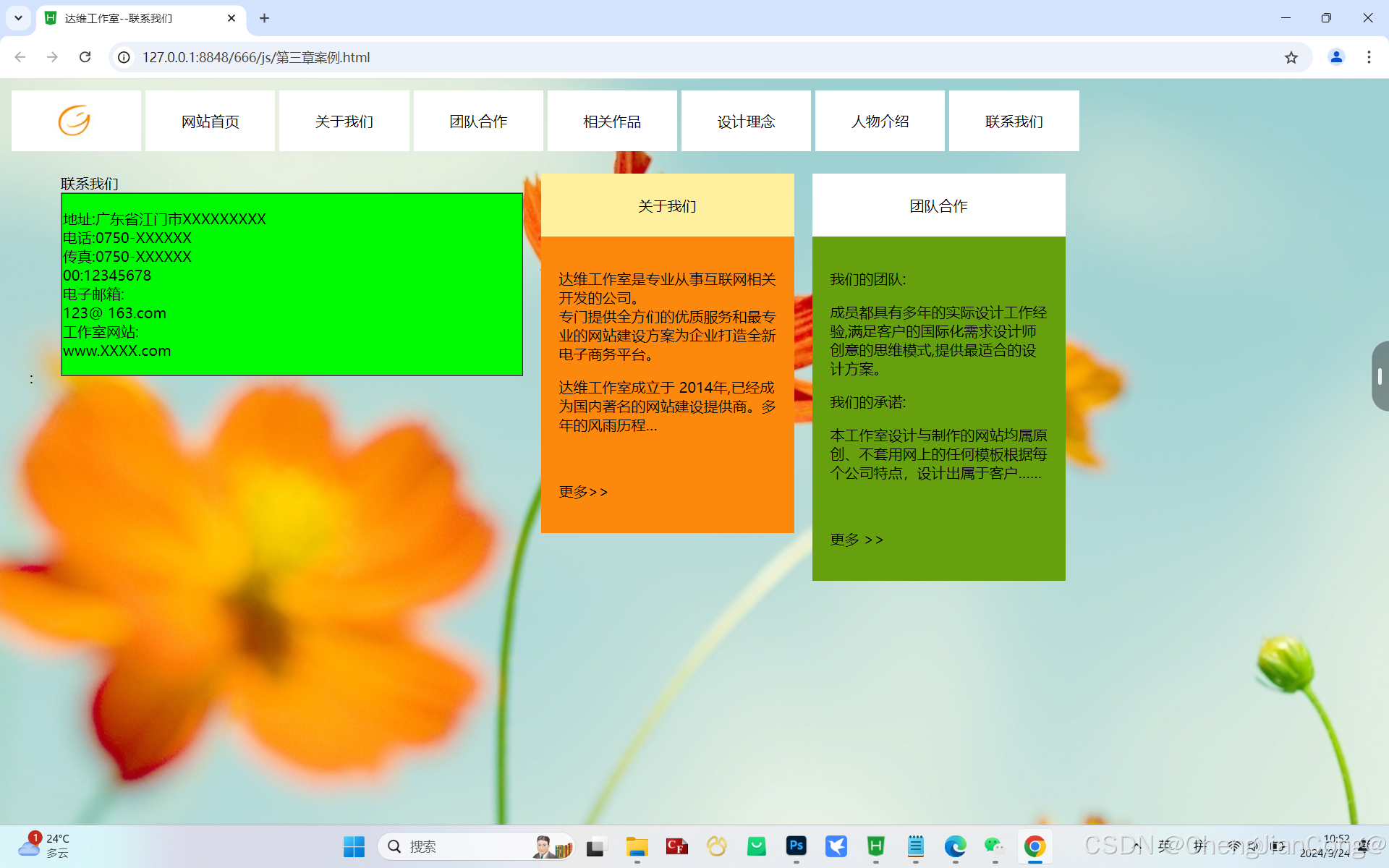Open Chrome three-dot menu
Image resolution: width=1389 pixels, height=868 pixels.
[1369, 57]
